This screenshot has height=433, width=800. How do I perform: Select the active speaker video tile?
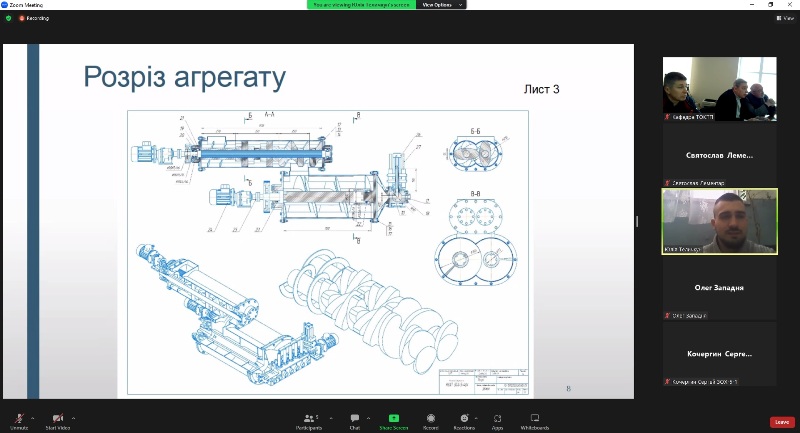[x=719, y=221]
